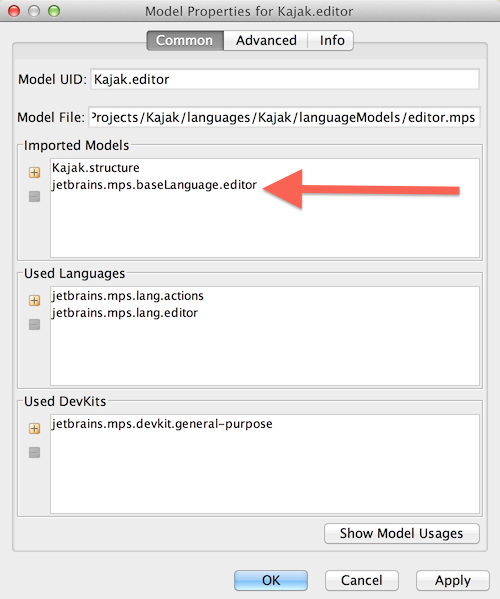This screenshot has height=599, width=500.
Task: Switch to the Advanced tab
Action: coord(266,40)
